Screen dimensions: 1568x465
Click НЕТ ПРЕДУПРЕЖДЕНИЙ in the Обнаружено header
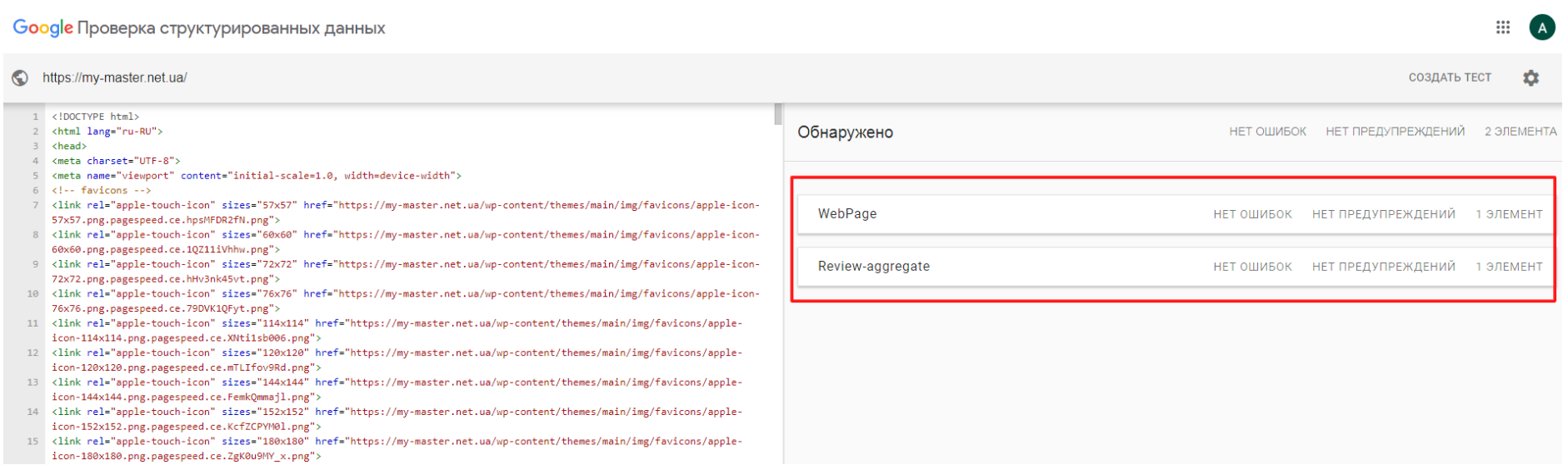pos(1395,132)
